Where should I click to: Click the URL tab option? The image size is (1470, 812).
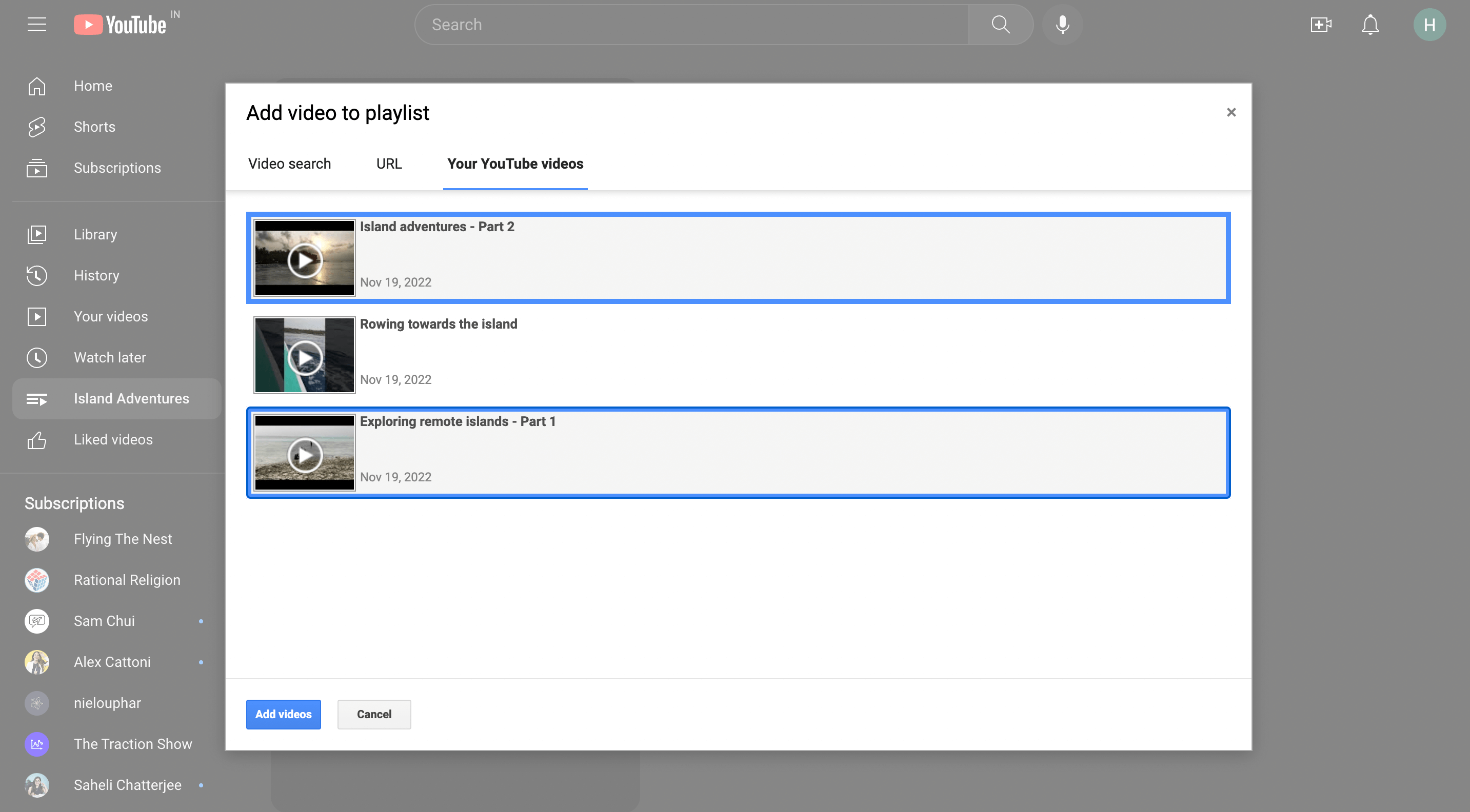click(388, 163)
